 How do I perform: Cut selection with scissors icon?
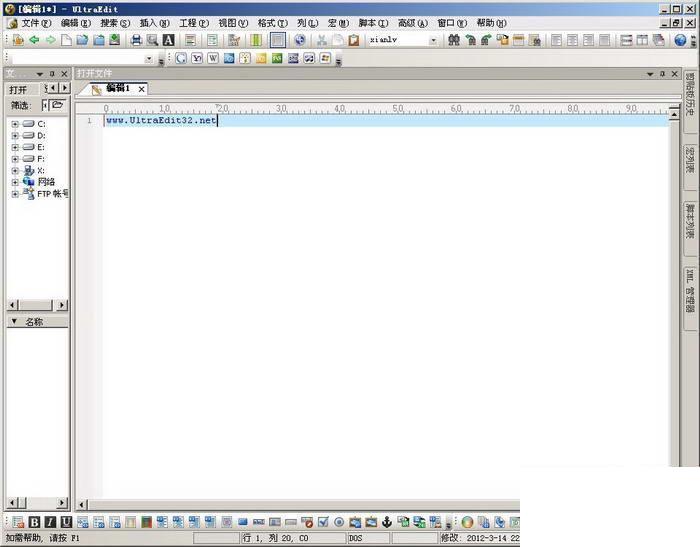click(321, 40)
